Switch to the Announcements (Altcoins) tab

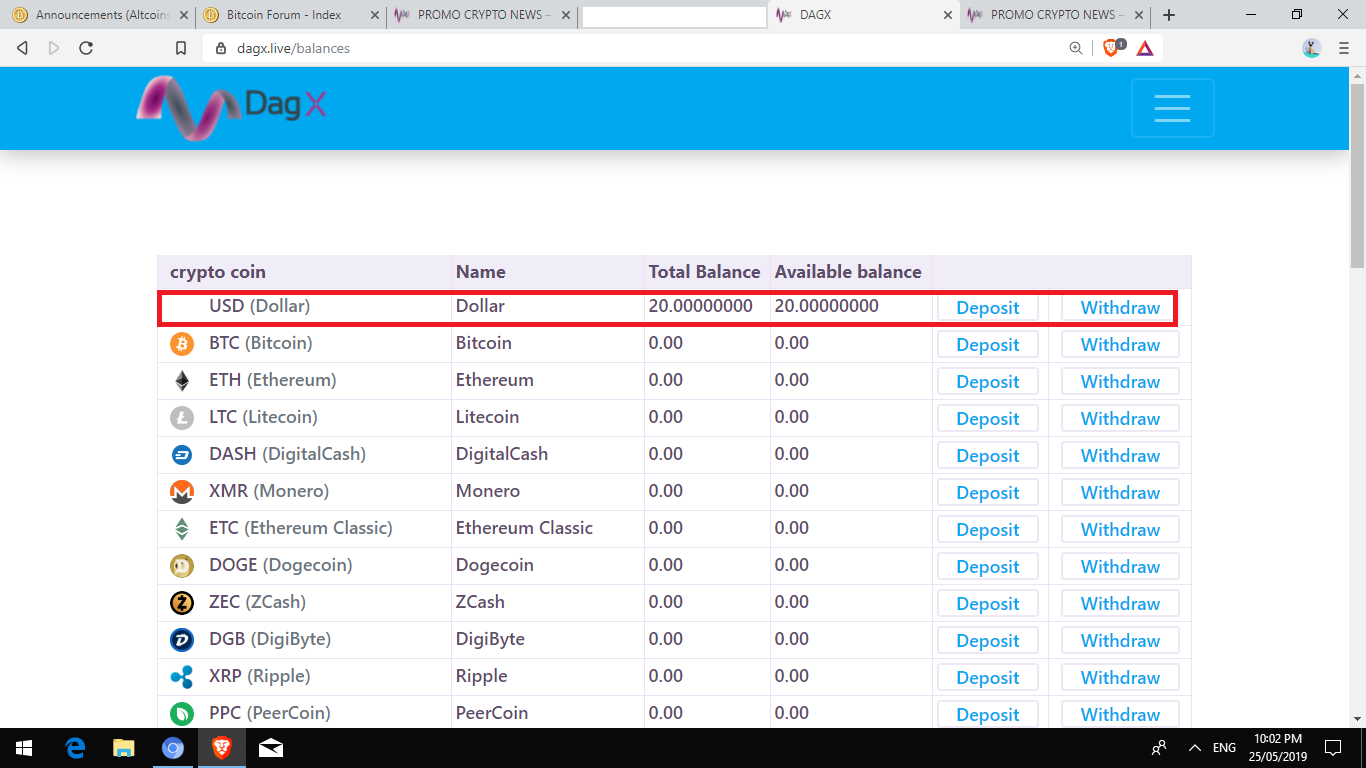[x=96, y=15]
